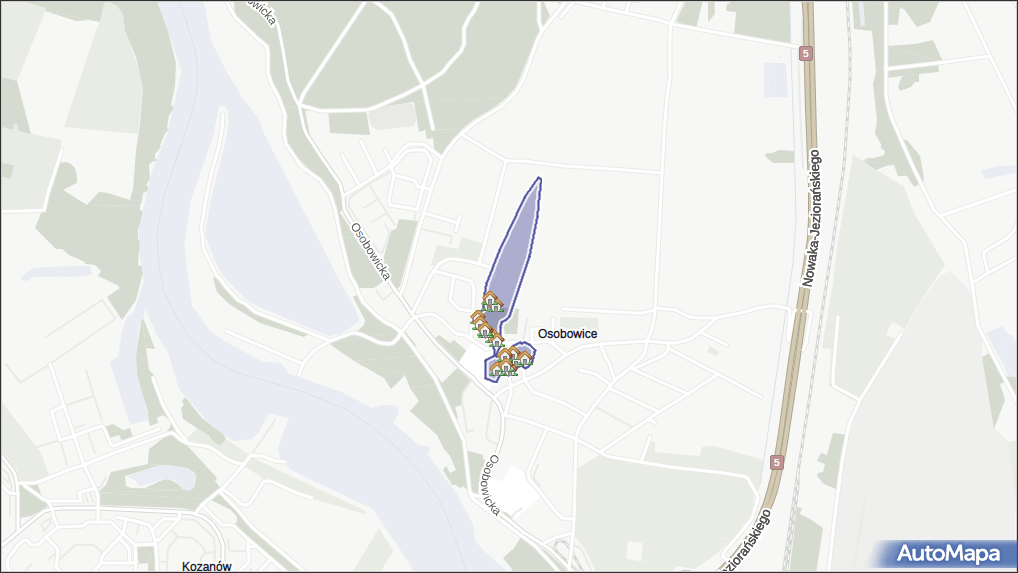Click the lower Osobowicka street label
The width and height of the screenshot is (1018, 573).
493,485
